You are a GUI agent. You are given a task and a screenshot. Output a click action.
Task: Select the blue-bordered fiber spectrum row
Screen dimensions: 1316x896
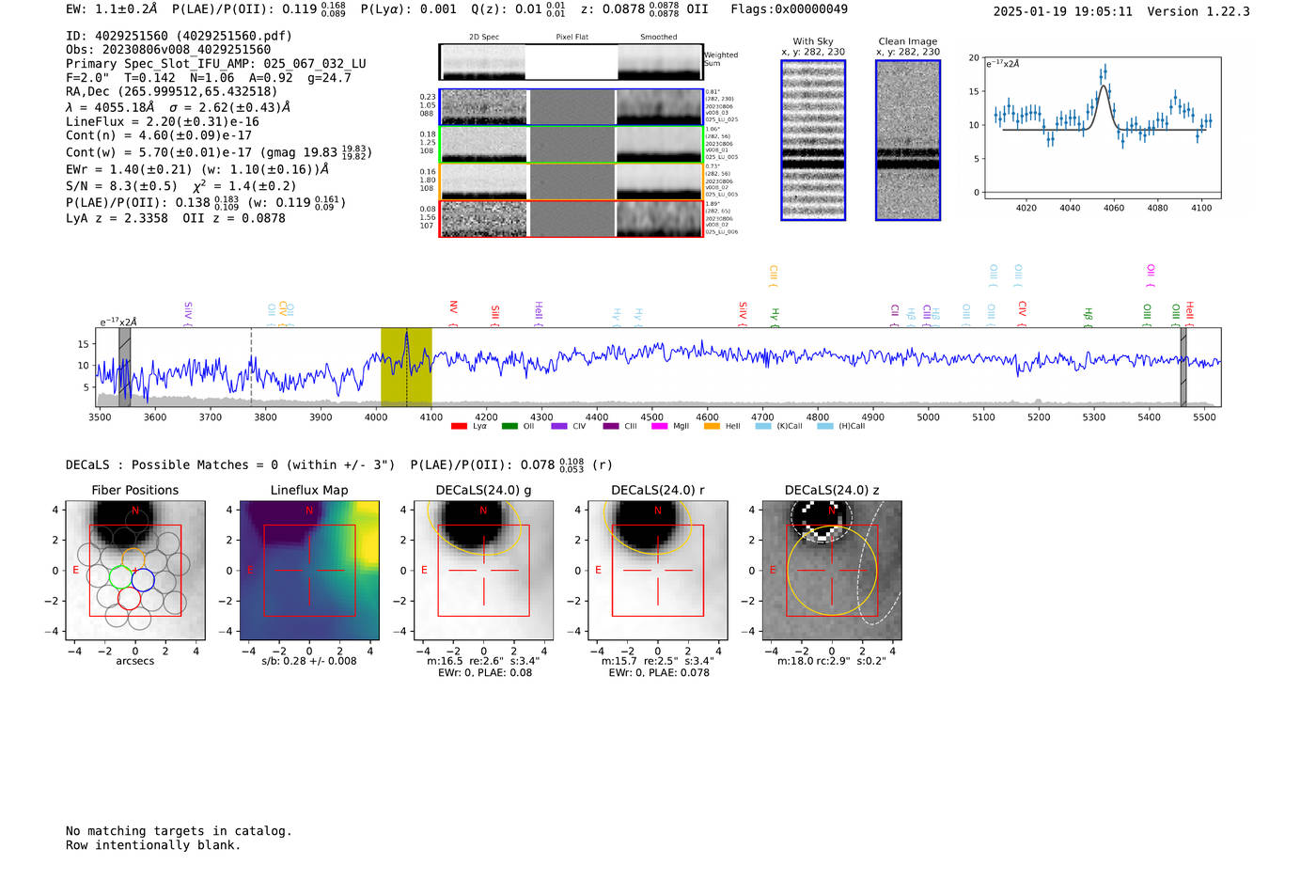tap(571, 107)
